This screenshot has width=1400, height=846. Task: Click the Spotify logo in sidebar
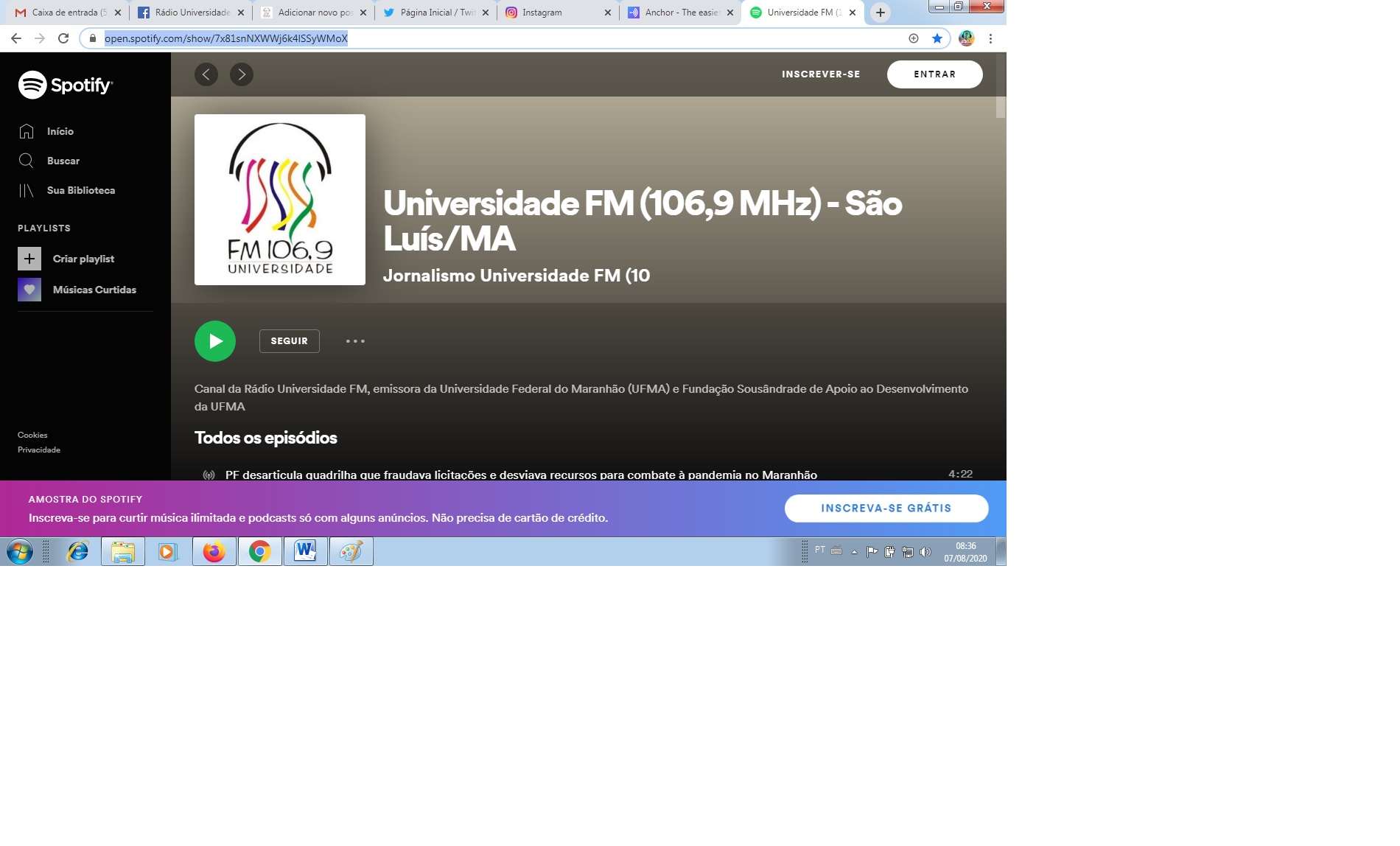(65, 85)
